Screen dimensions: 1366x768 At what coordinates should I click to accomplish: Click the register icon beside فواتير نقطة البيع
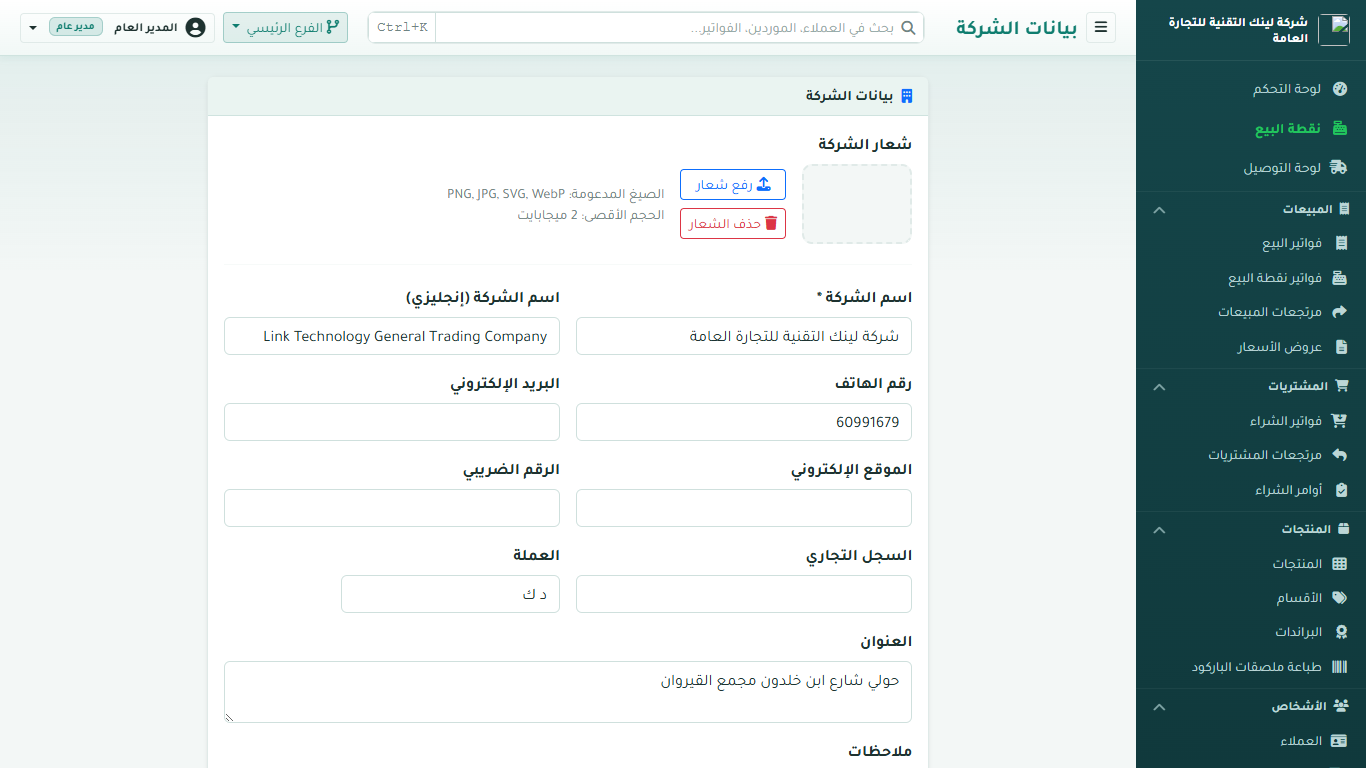tap(1340, 278)
